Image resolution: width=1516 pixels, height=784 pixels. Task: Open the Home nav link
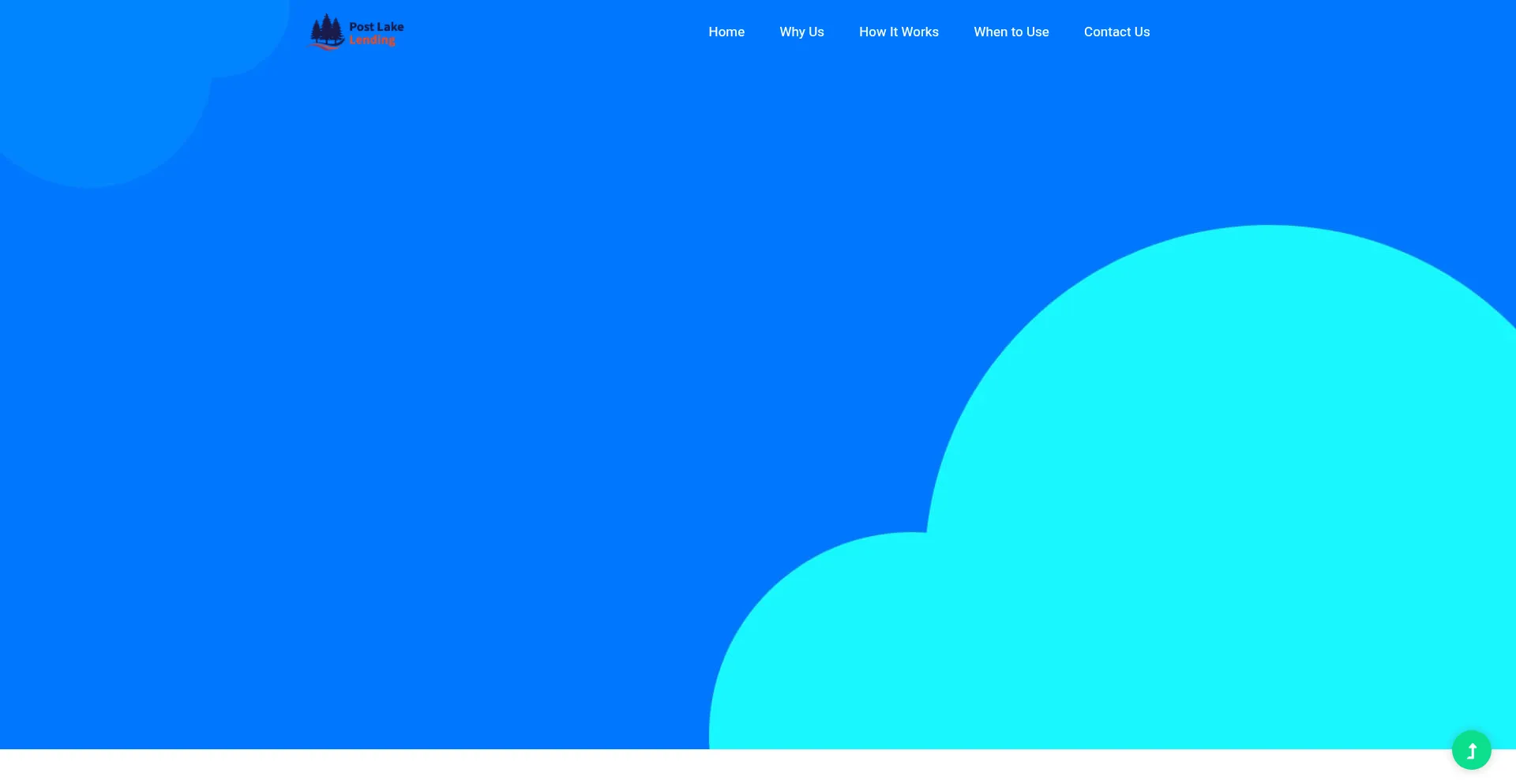[726, 32]
